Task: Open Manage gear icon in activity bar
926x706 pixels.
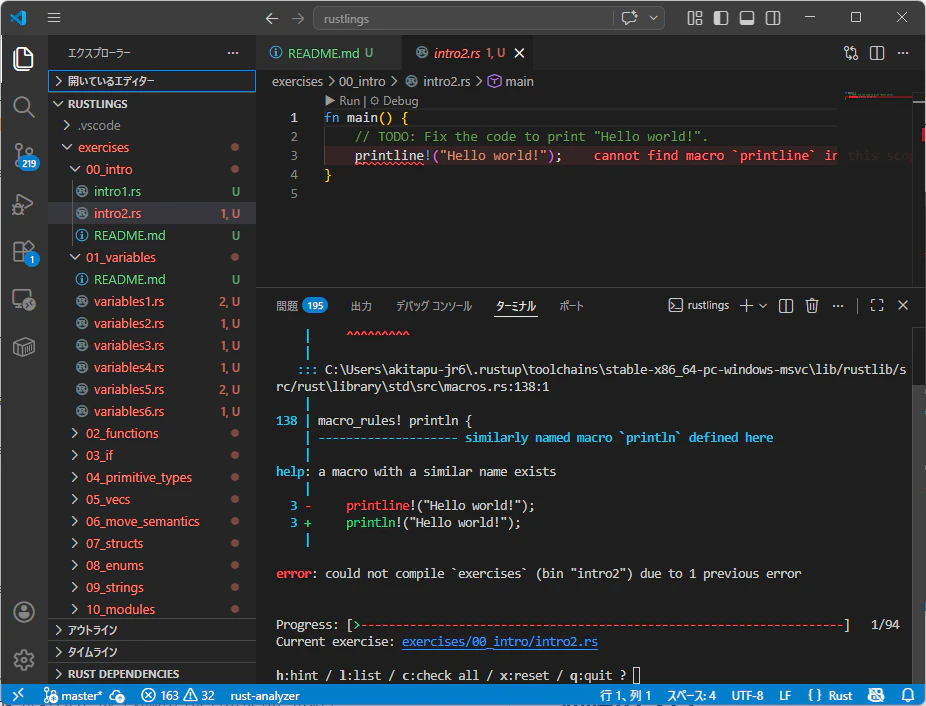Action: (24, 659)
